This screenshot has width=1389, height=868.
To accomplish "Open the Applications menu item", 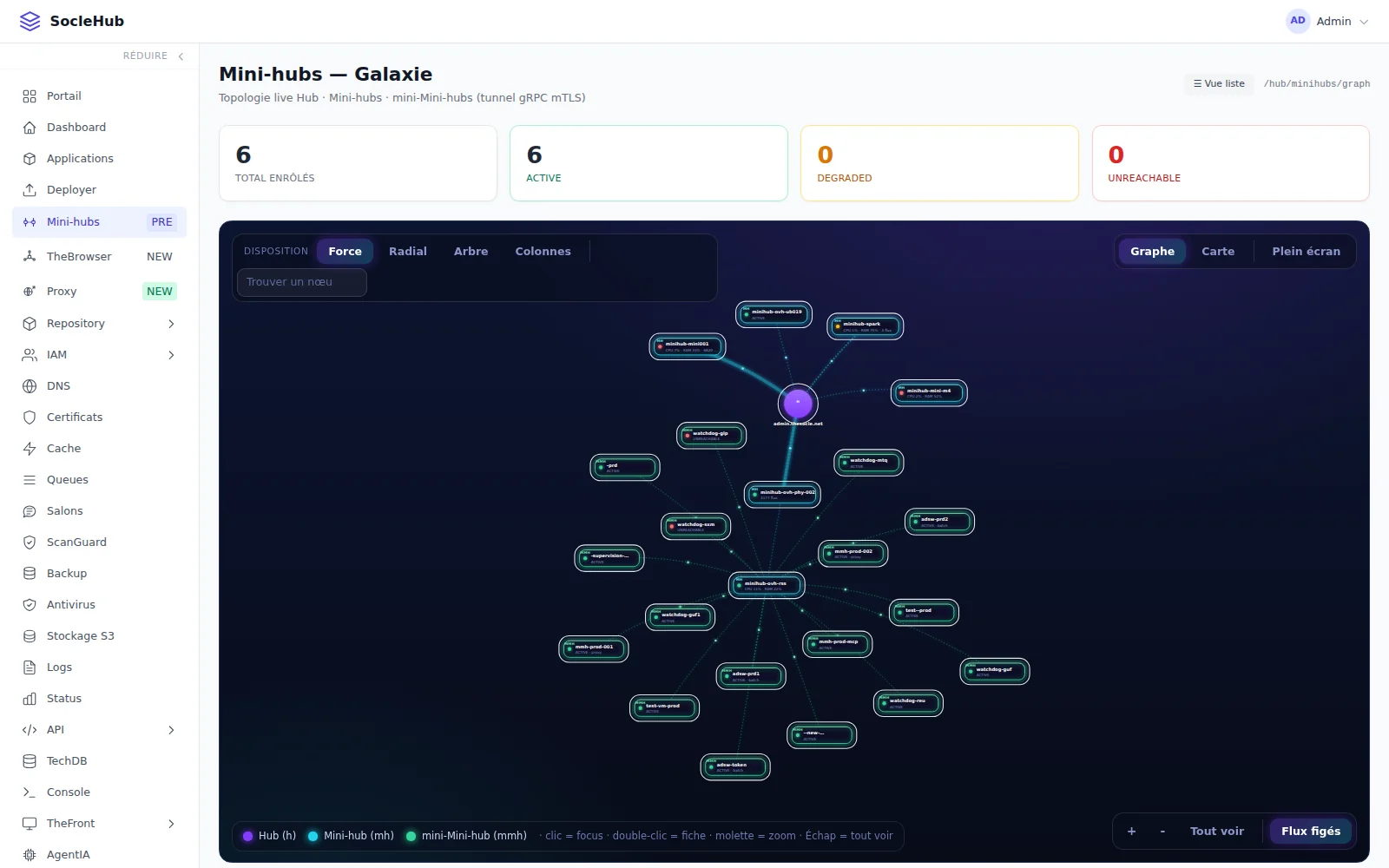I will [99, 159].
